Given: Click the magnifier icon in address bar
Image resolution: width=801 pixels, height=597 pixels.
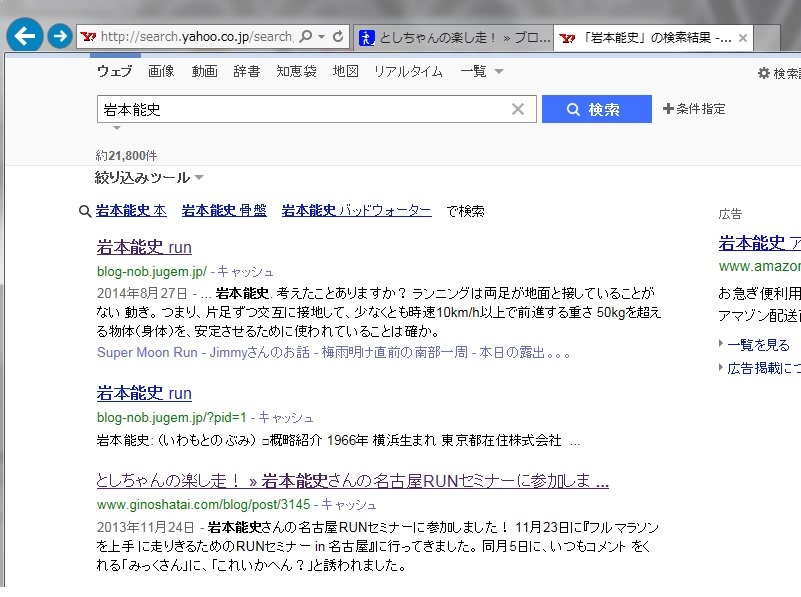Looking at the screenshot, I should 305,36.
